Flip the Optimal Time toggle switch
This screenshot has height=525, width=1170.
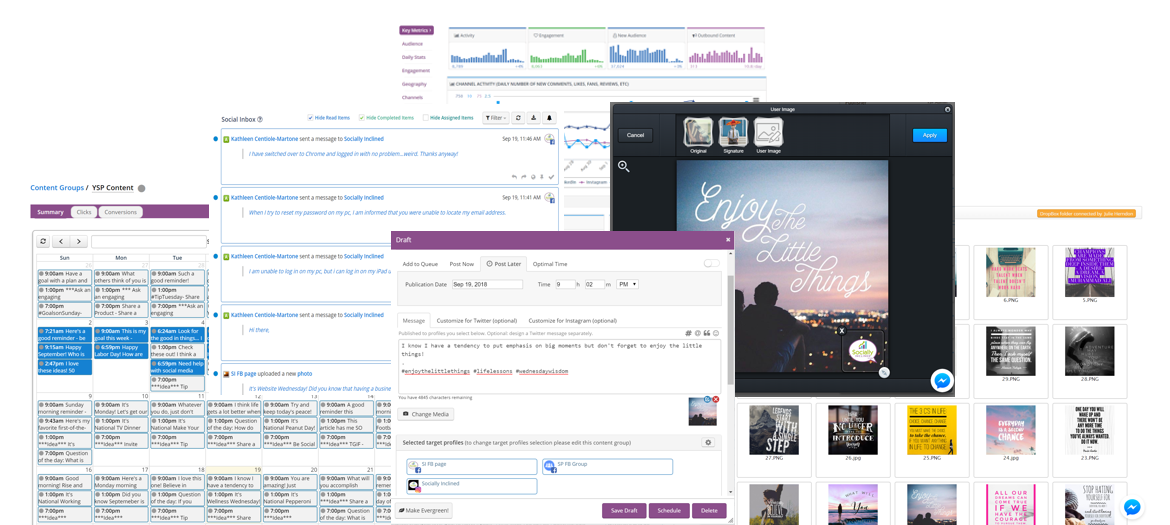711,263
